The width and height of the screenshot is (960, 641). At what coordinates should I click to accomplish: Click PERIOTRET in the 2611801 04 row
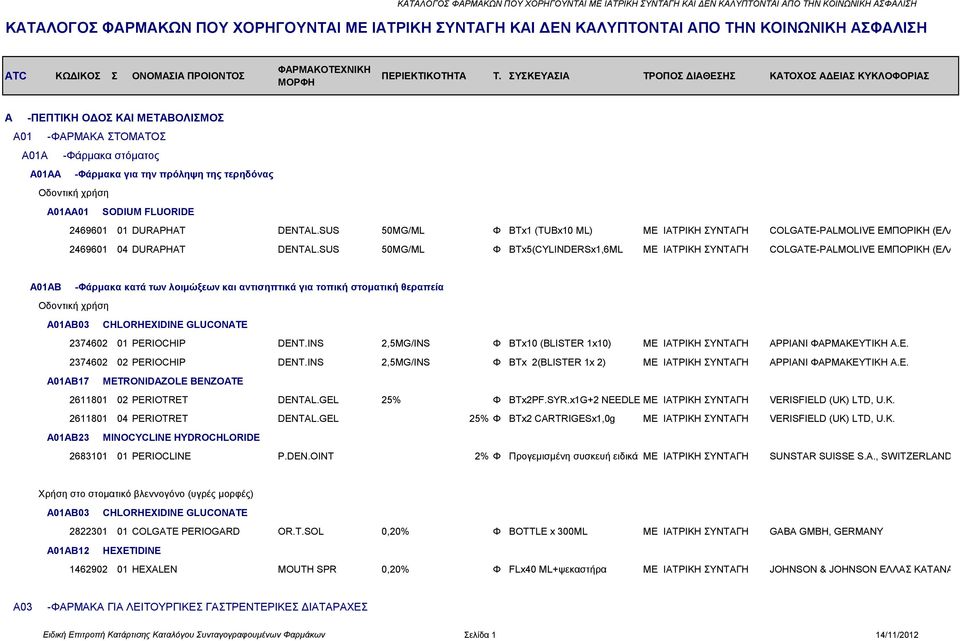point(160,419)
